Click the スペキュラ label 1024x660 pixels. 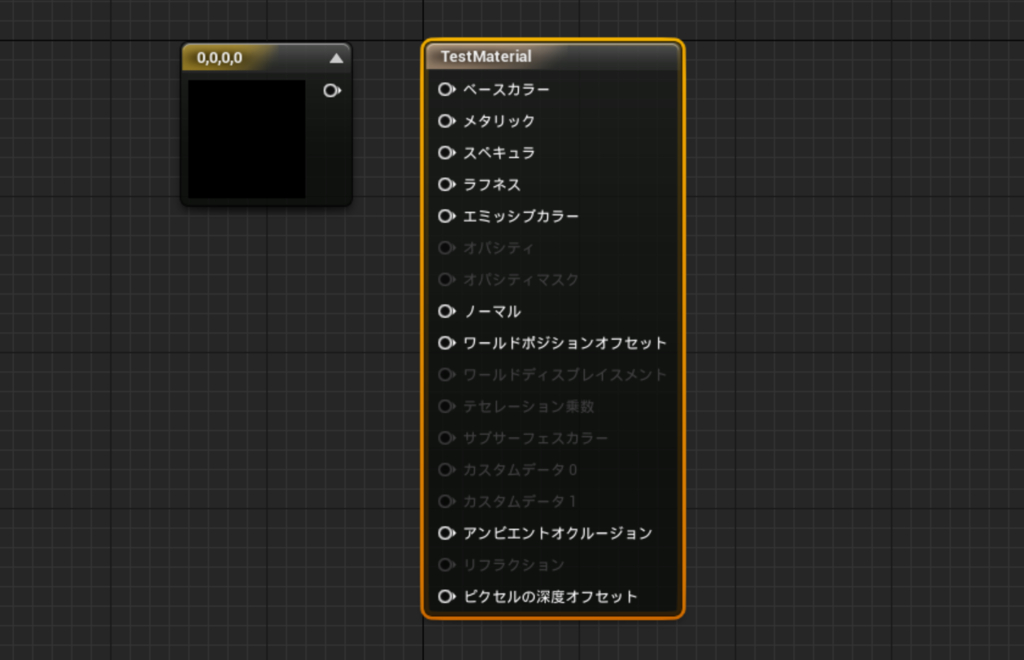click(499, 153)
